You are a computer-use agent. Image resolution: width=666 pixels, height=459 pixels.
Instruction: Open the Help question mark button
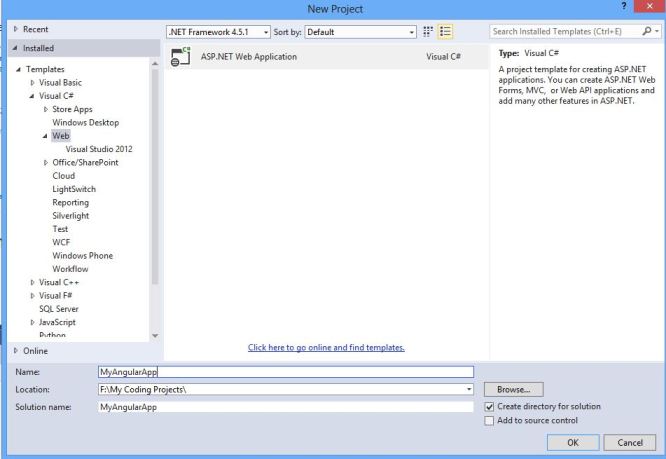point(624,6)
